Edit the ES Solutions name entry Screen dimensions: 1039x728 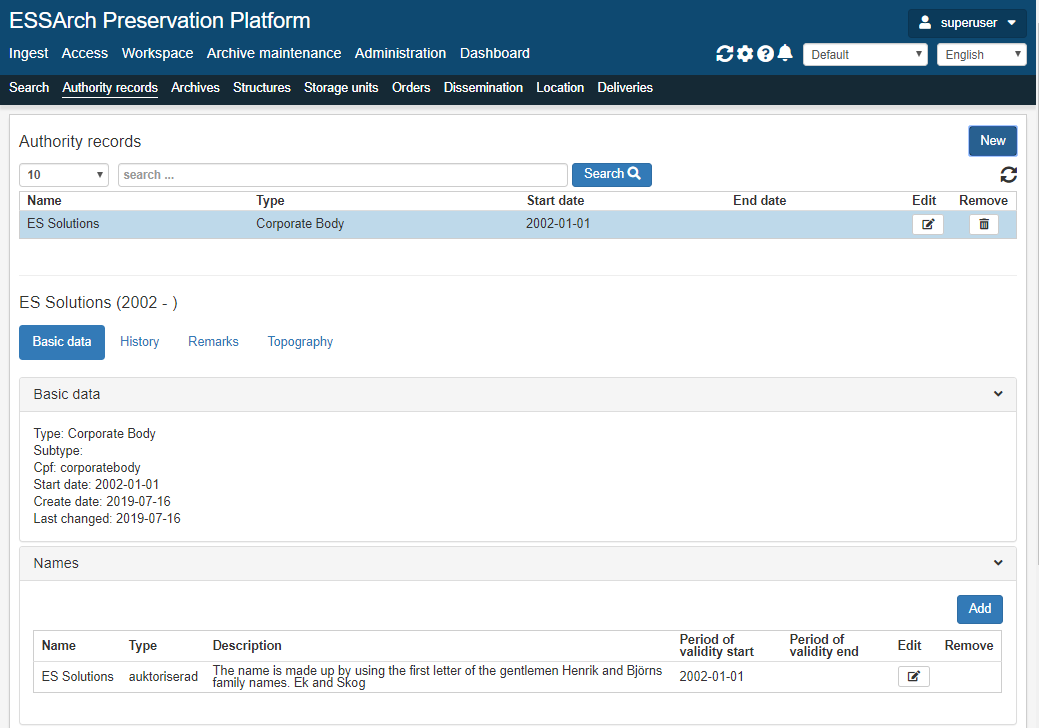click(x=914, y=676)
